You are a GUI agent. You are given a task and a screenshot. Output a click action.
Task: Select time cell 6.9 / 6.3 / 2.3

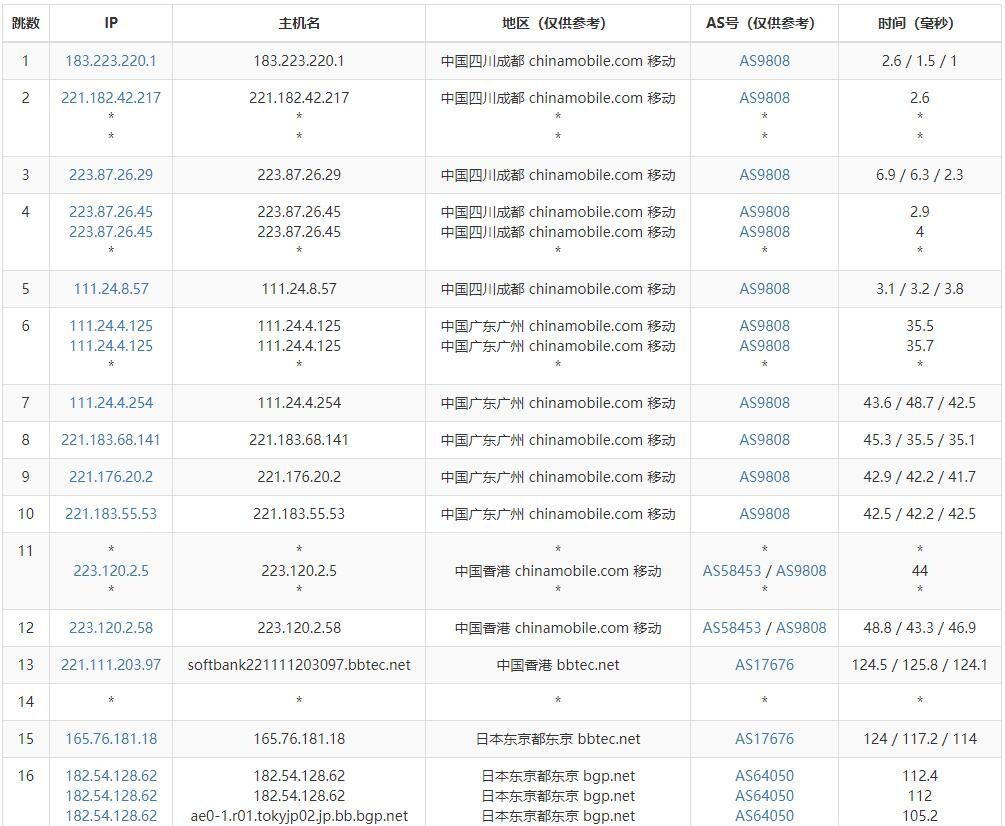click(920, 175)
